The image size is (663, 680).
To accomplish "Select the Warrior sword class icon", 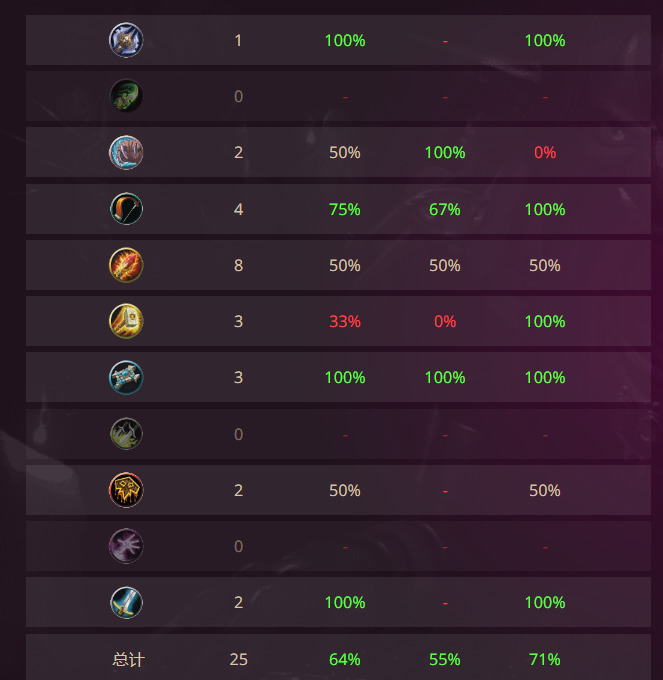I will tap(126, 602).
